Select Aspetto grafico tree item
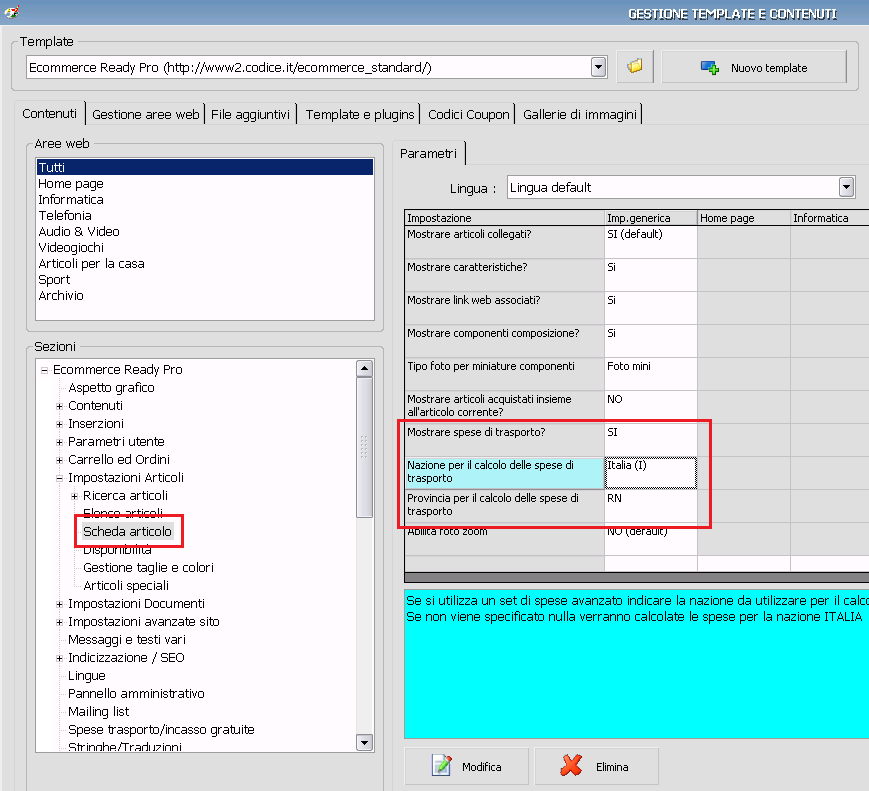This screenshot has height=791, width=869. 111,388
